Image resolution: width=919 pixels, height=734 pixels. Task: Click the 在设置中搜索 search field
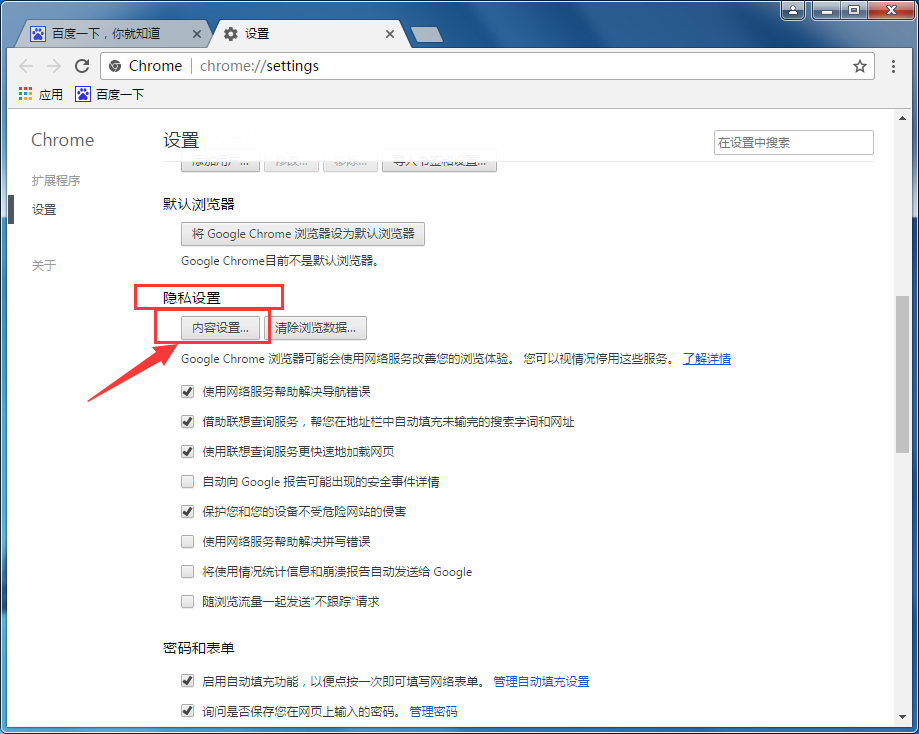793,142
